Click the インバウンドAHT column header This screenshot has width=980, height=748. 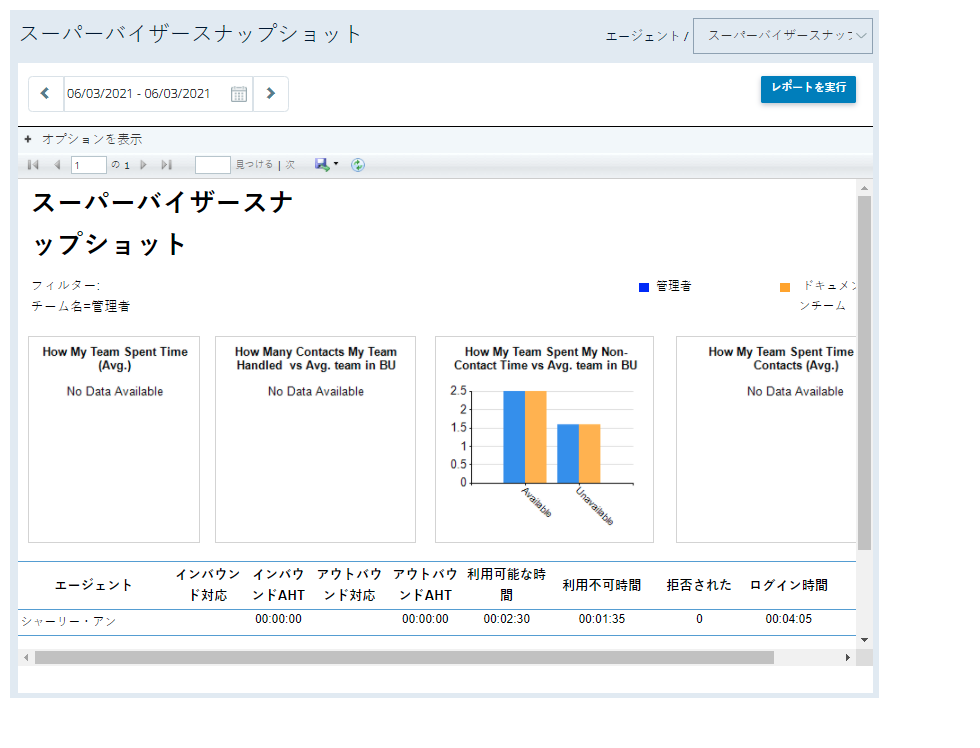[278, 585]
